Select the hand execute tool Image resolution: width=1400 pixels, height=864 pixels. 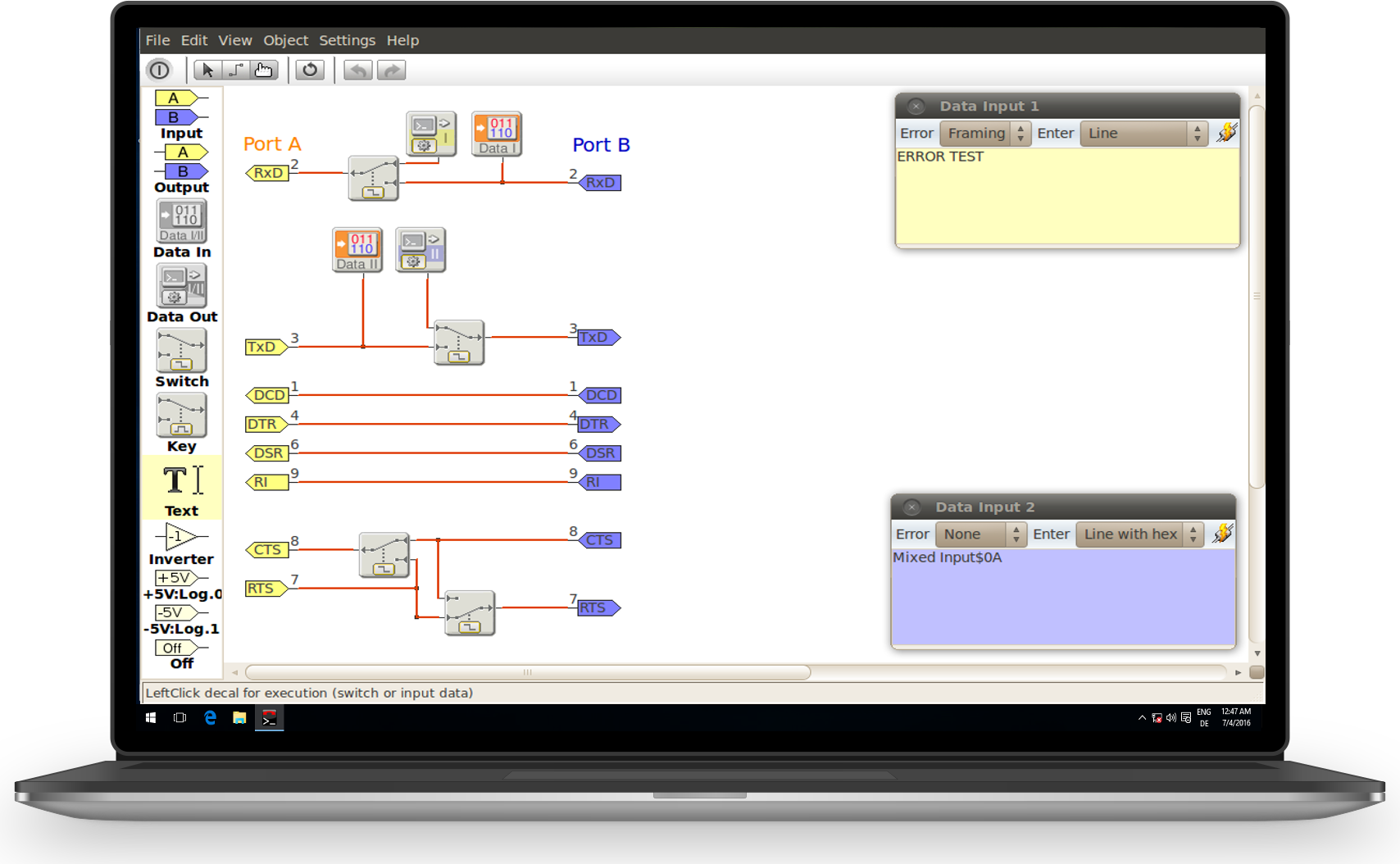tap(263, 70)
